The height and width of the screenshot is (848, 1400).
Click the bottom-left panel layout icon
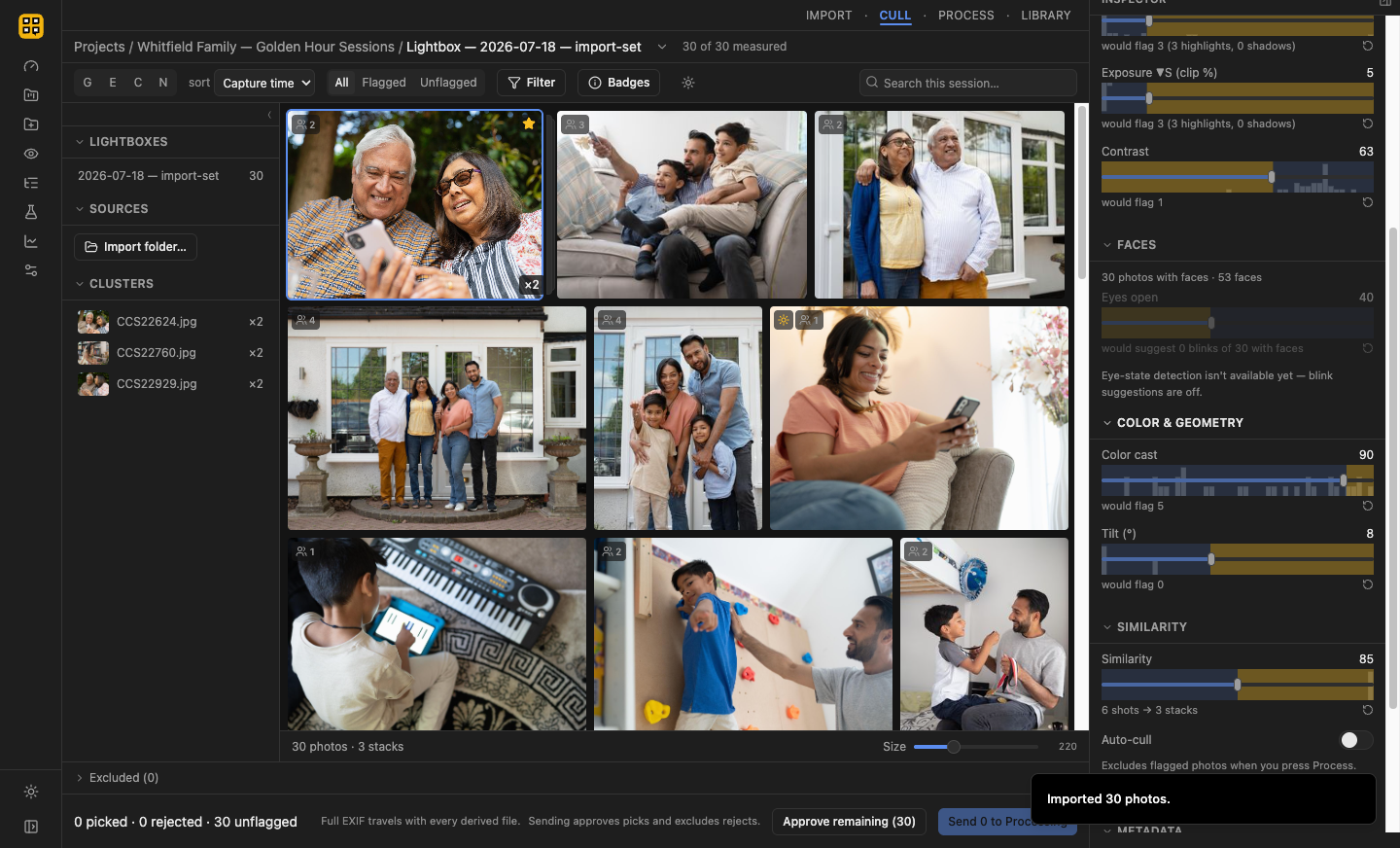point(31,827)
